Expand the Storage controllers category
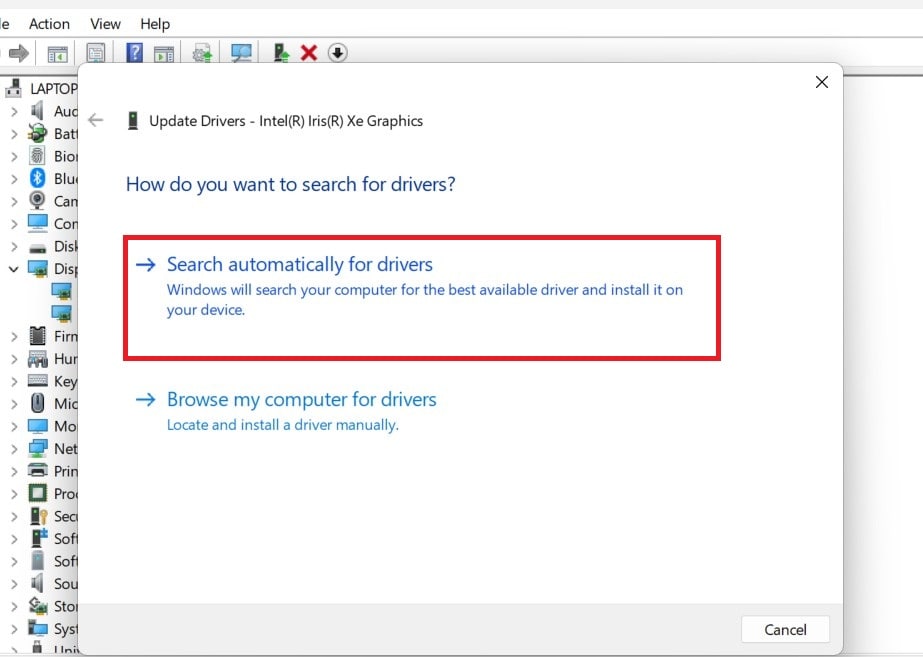Screen dimensions: 923x657 coord(14,606)
